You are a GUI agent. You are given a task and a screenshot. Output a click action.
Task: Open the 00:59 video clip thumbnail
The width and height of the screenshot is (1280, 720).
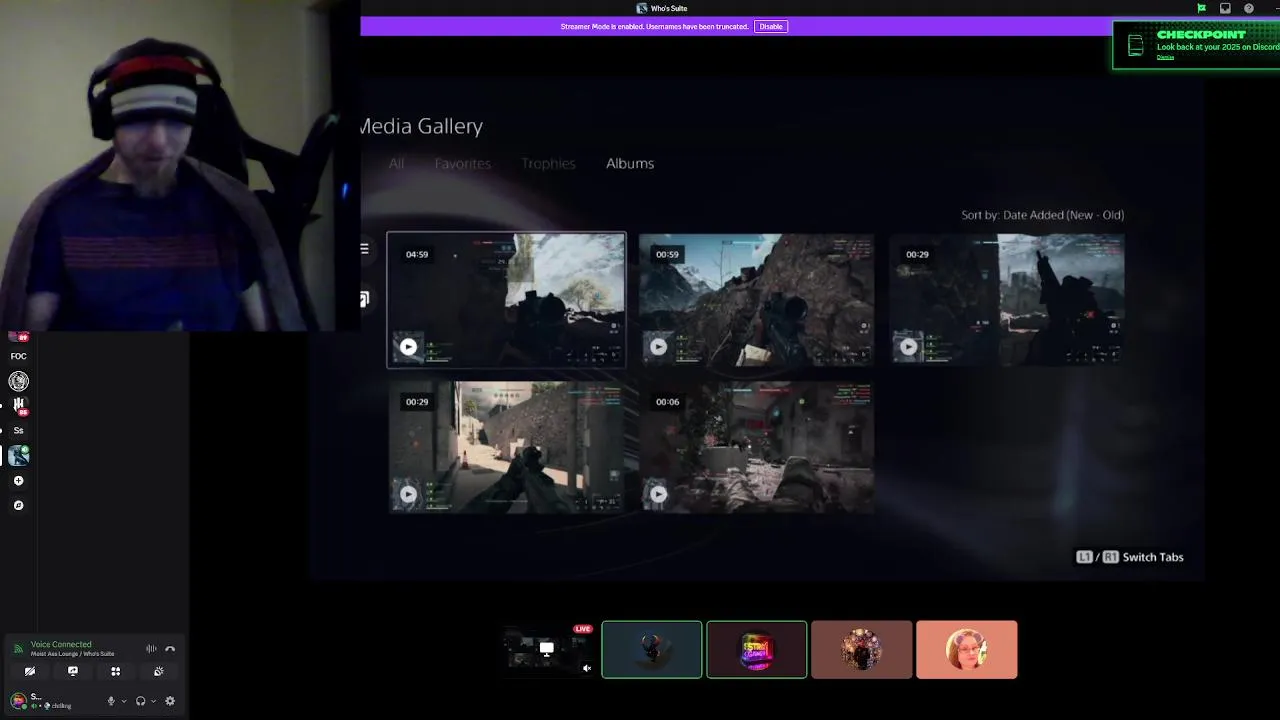pyautogui.click(x=757, y=300)
